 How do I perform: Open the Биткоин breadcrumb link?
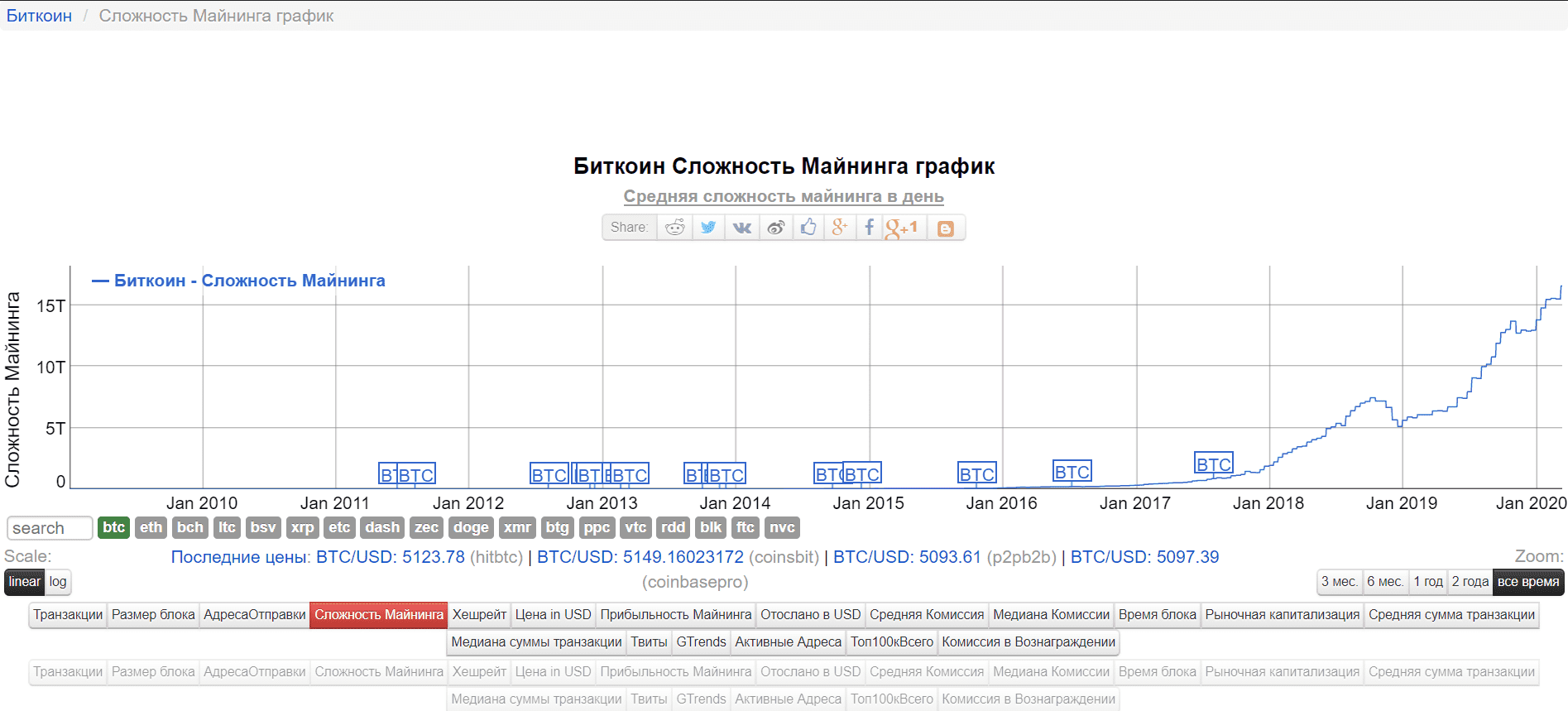coord(39,16)
